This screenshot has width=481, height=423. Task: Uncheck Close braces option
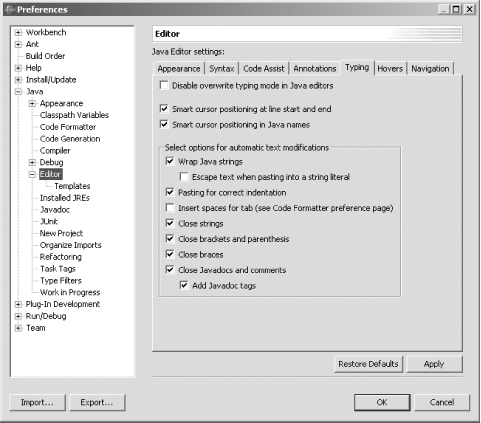pos(170,254)
